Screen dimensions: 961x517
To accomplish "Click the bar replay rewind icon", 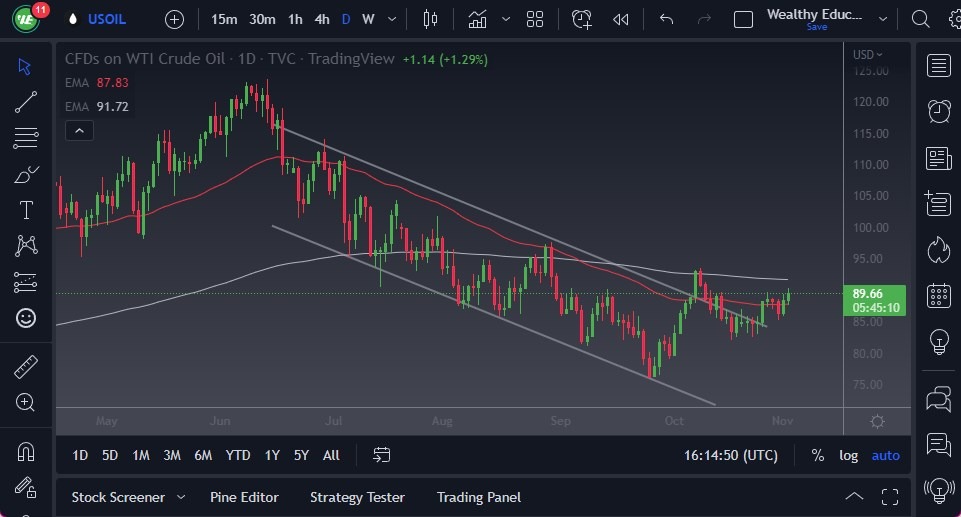I will tap(621, 19).
